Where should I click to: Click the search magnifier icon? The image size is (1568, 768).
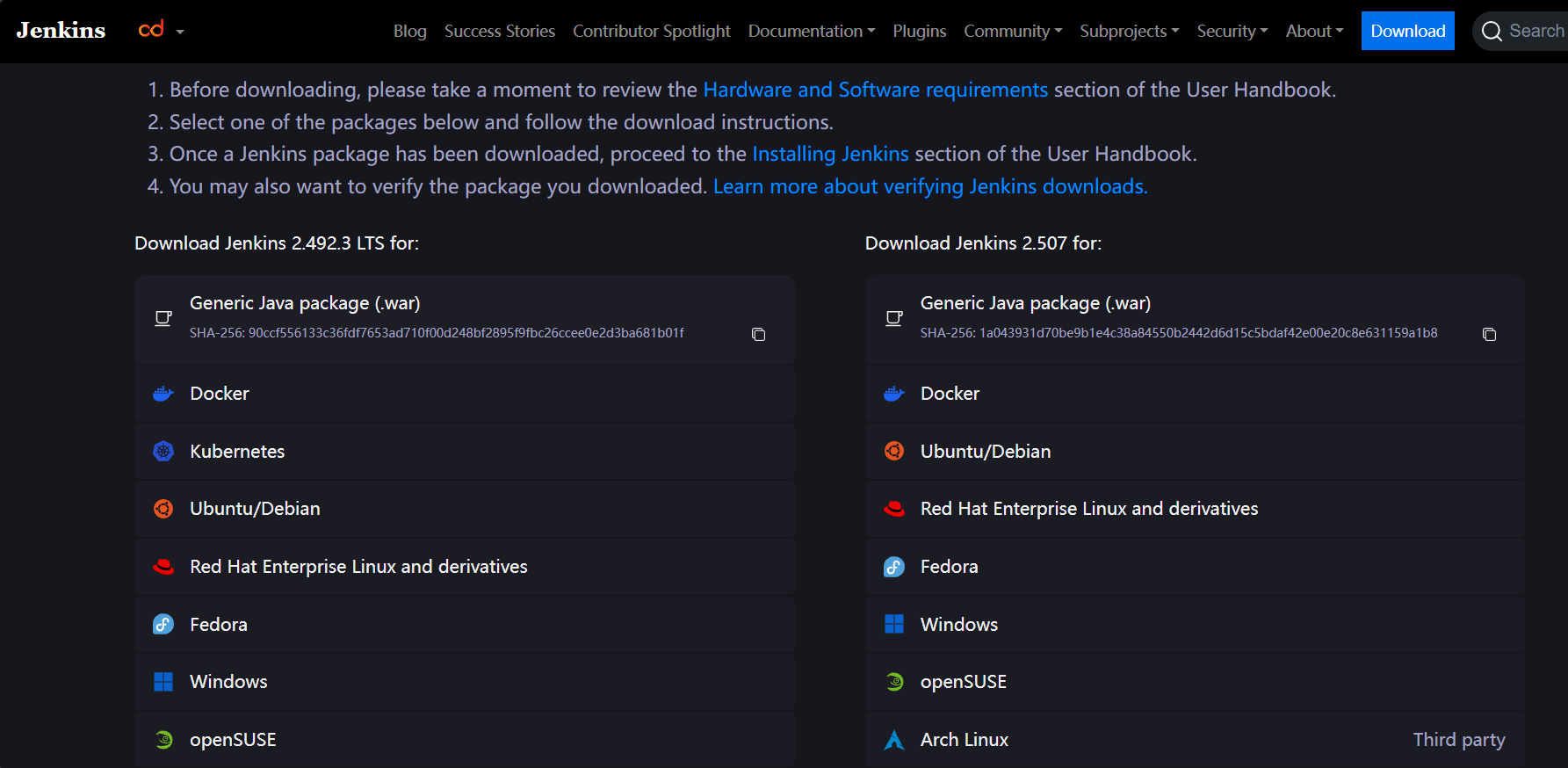(1492, 32)
